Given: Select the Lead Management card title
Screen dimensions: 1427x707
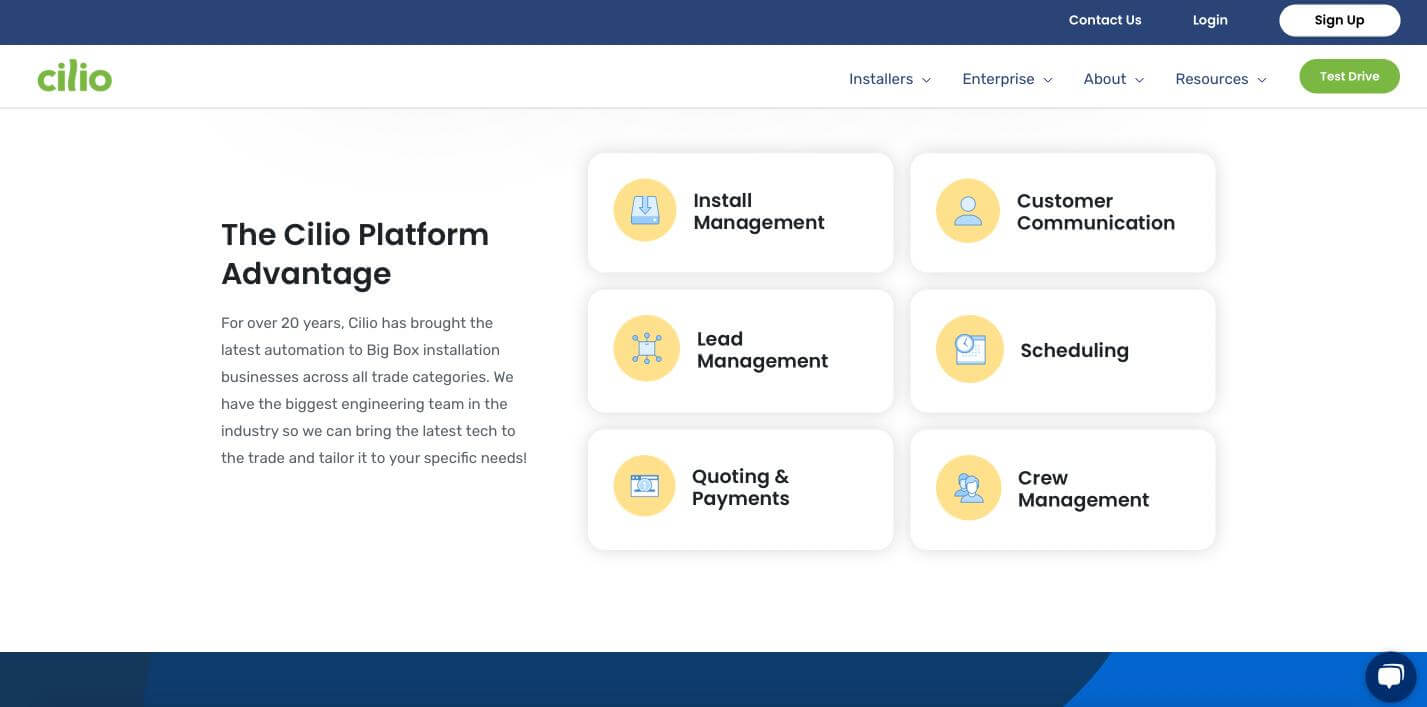Looking at the screenshot, I should point(762,350).
